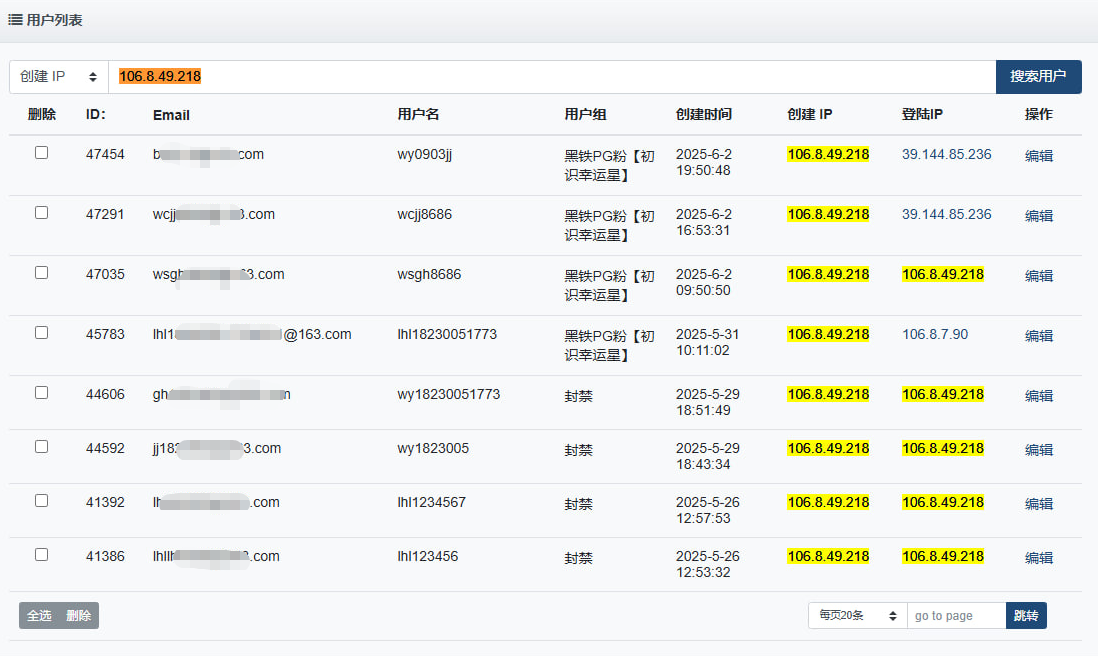Edit user wsgh8686 via 编辑 link

pyautogui.click(x=1038, y=276)
